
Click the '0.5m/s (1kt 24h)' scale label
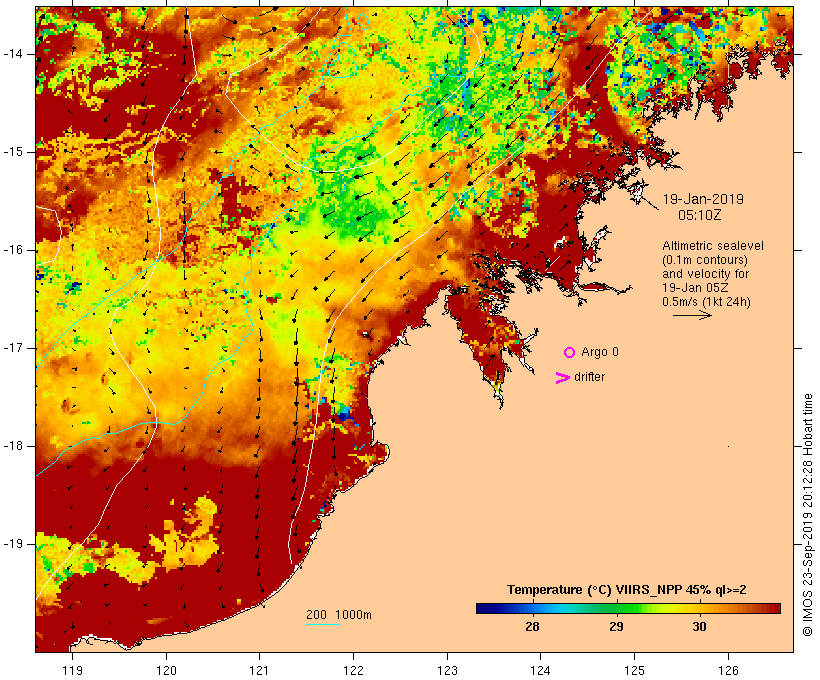click(x=707, y=302)
